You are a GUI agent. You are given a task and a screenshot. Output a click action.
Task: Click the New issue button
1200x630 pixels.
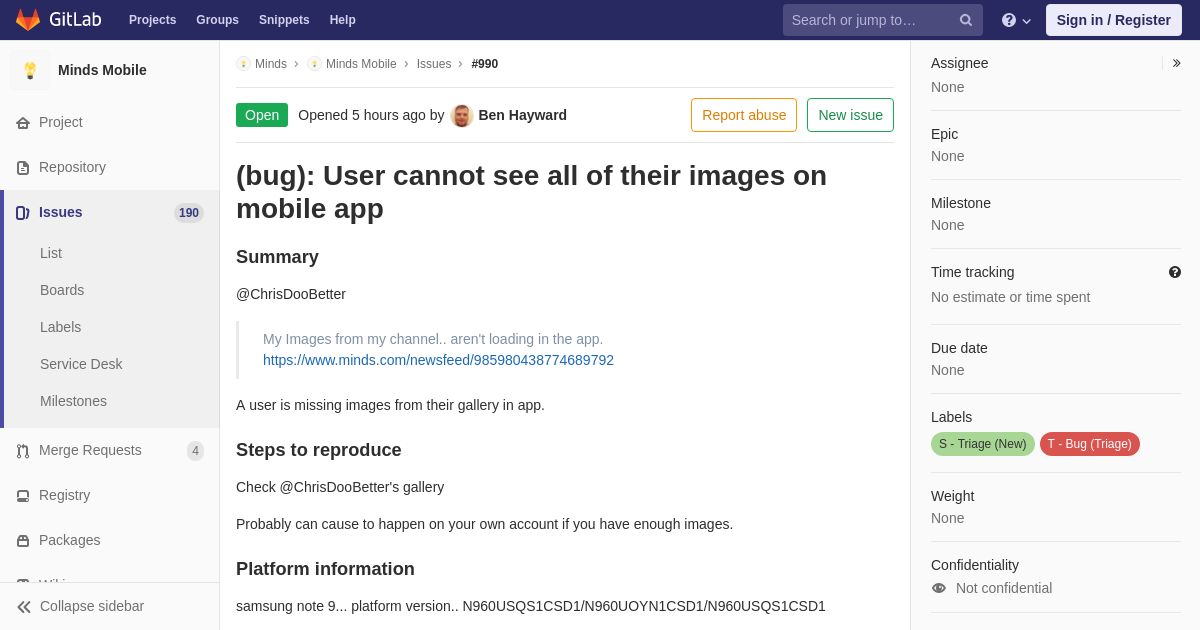(x=850, y=115)
